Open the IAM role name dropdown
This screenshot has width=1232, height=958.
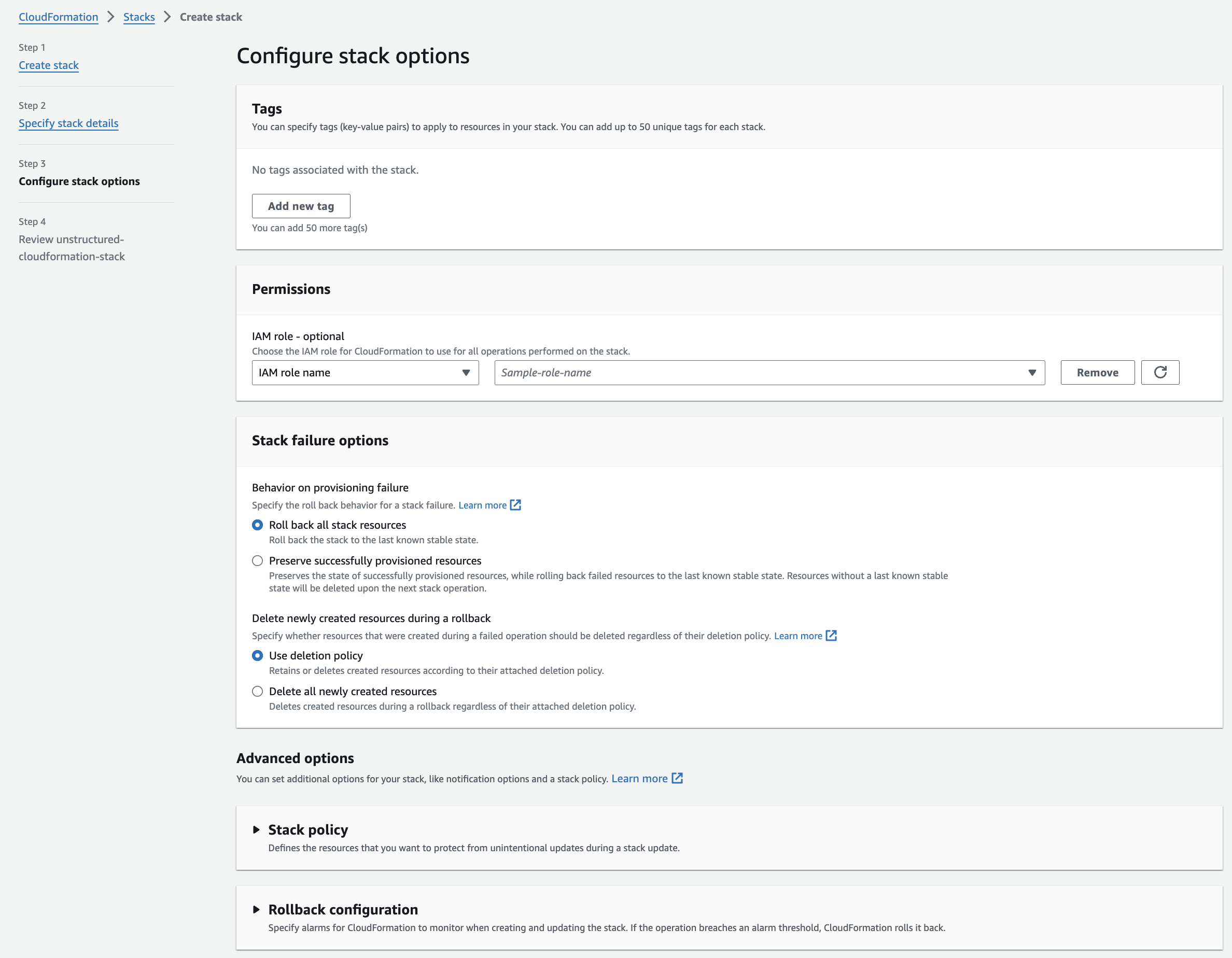tap(365, 373)
